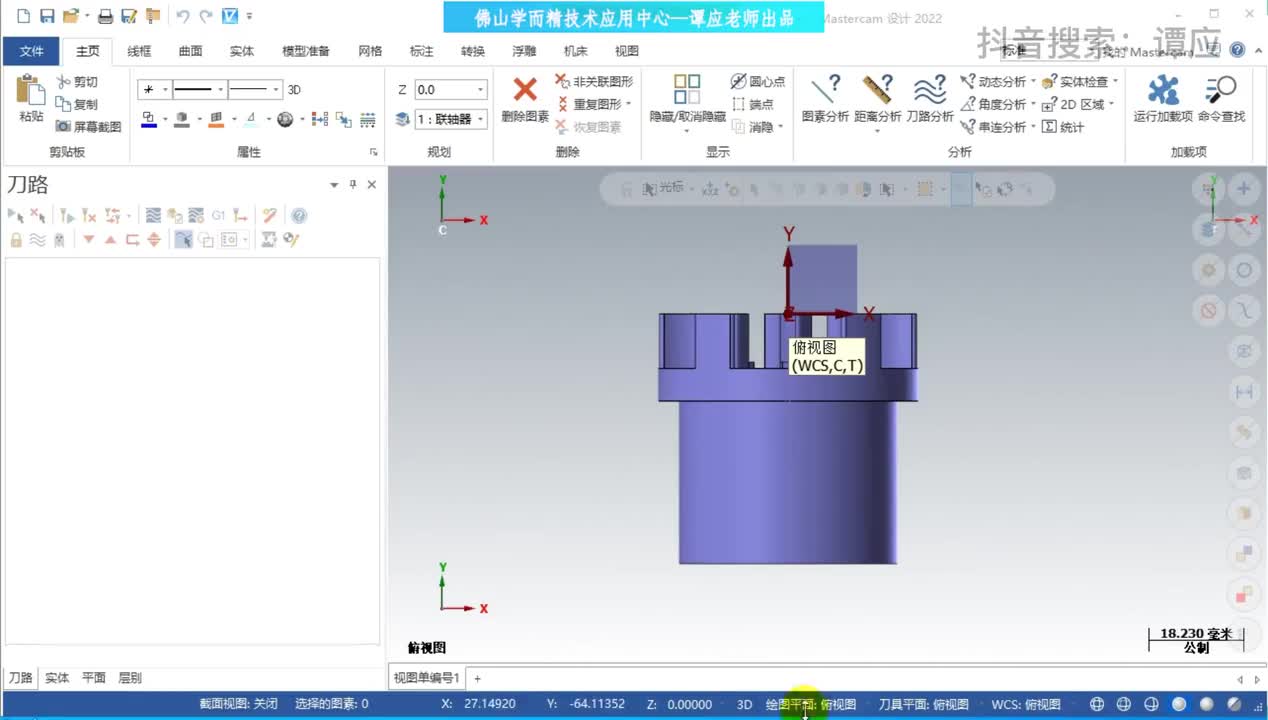
Task: Open the 层别 tab at panel bottom
Action: (x=130, y=677)
